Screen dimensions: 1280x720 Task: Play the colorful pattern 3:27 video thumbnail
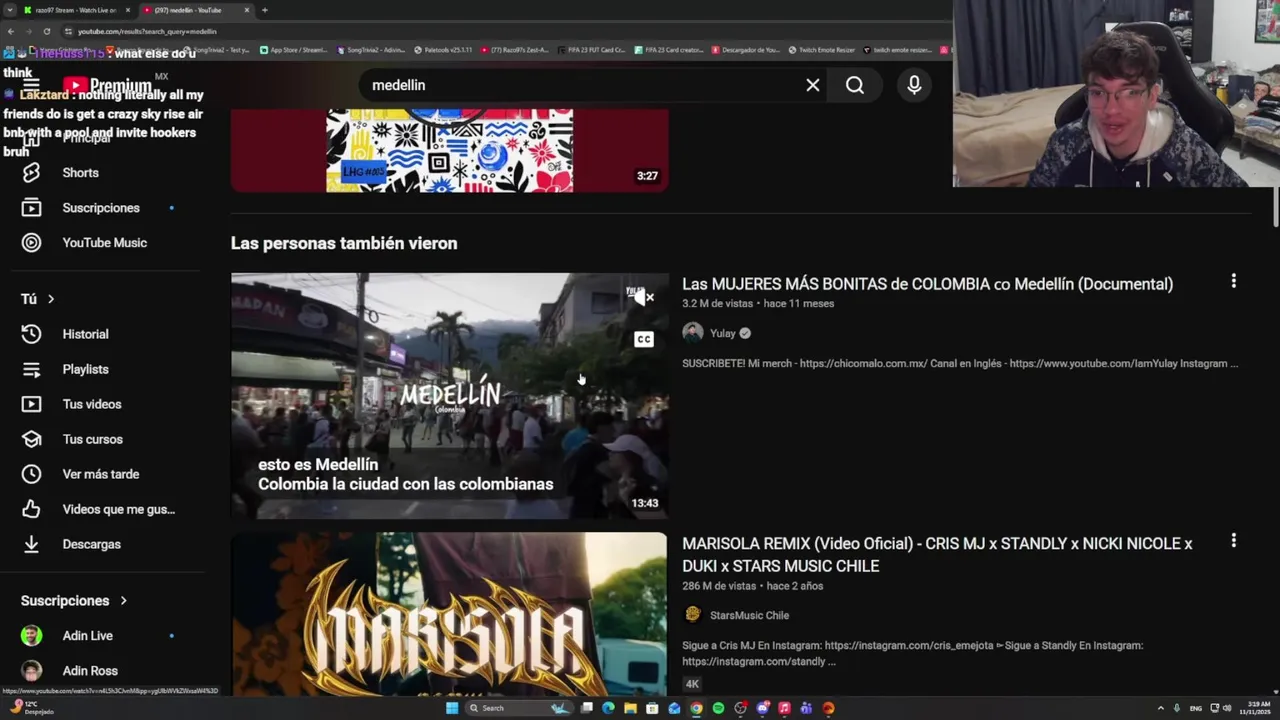coord(449,150)
